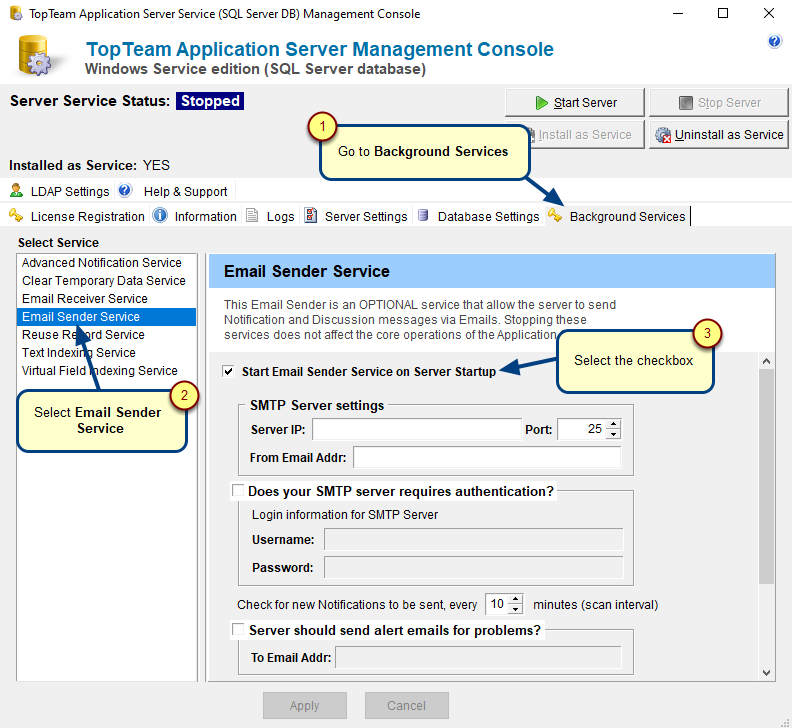Click the Help & Support question mark icon
792x728 pixels.
tap(124, 191)
